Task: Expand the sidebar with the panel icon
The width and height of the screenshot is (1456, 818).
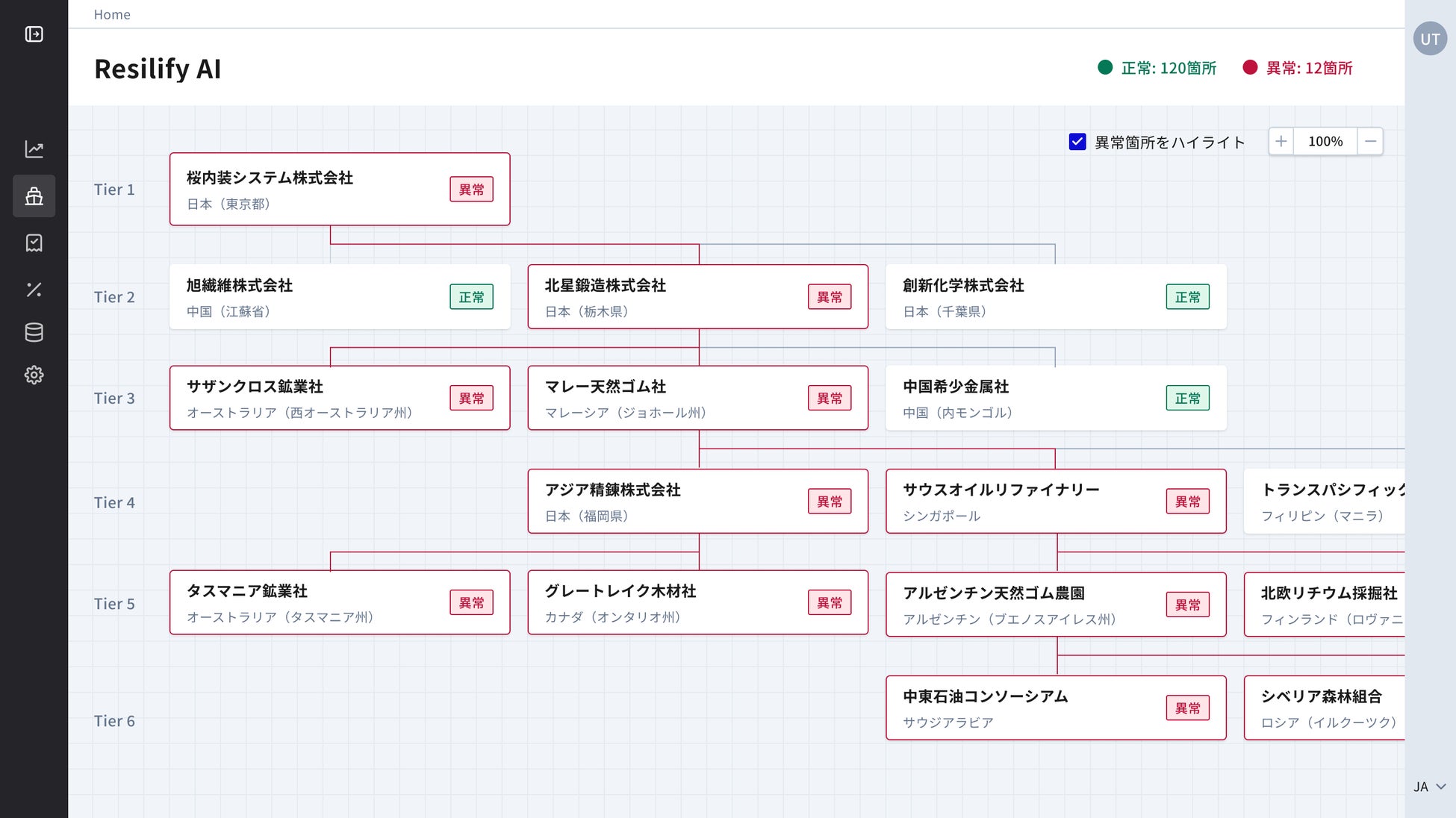Action: (x=34, y=34)
